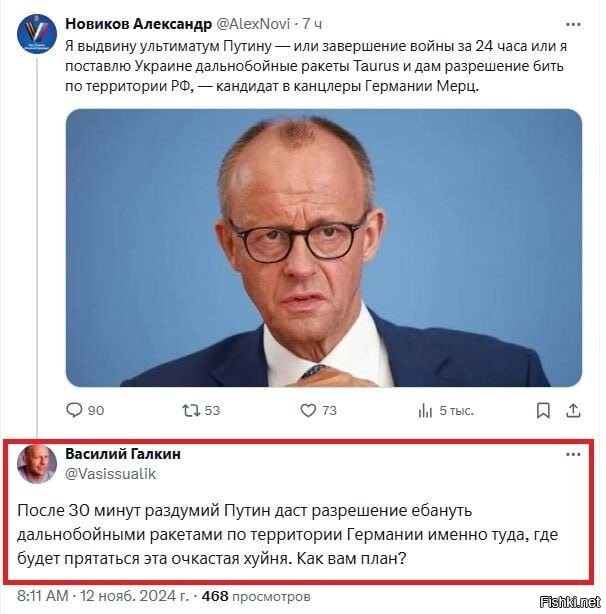This screenshot has width=606, height=614.
Task: Click the Fishki.net watermark
Action: [x=570, y=601]
